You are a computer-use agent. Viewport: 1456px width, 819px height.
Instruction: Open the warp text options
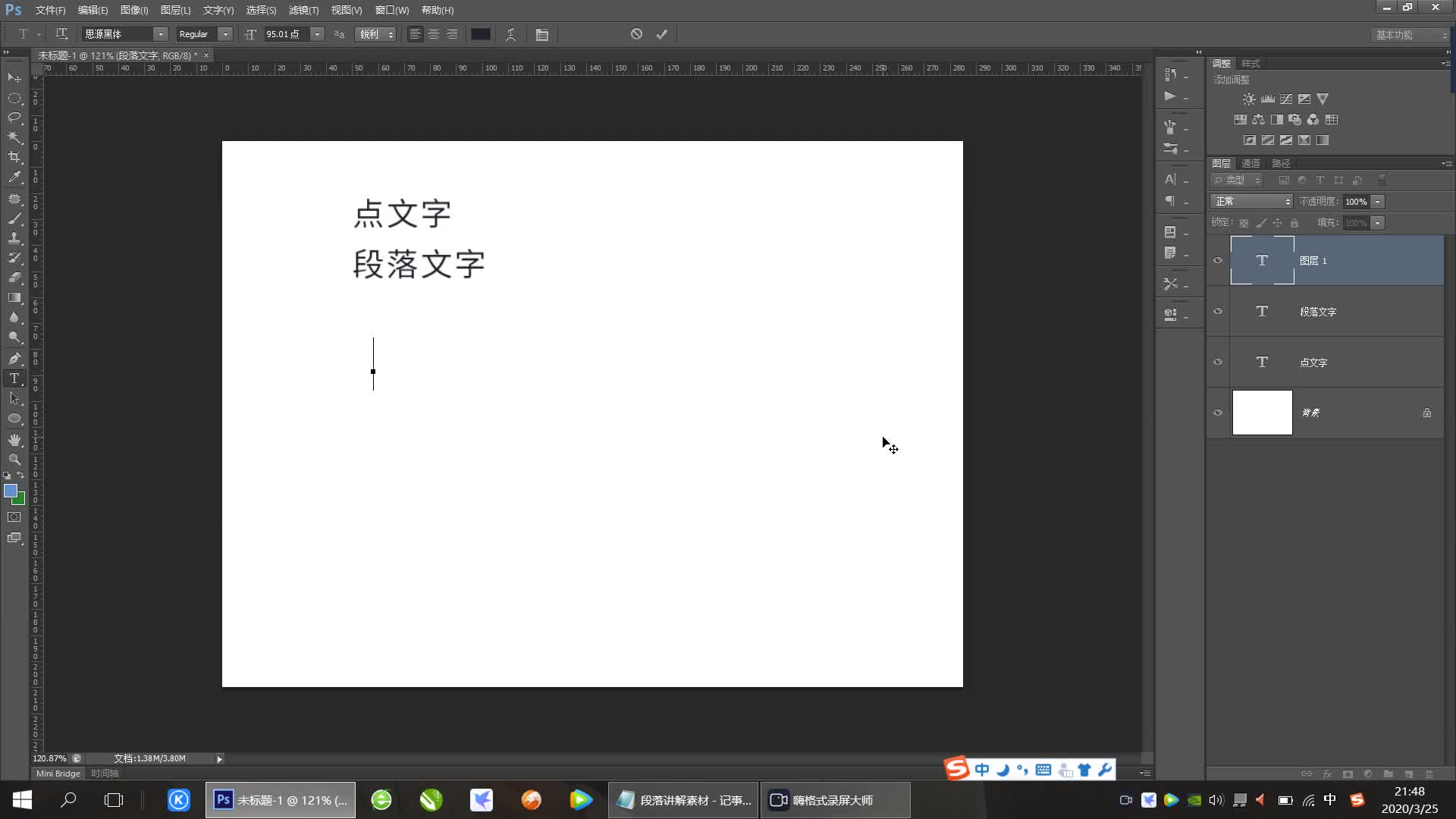(511, 34)
